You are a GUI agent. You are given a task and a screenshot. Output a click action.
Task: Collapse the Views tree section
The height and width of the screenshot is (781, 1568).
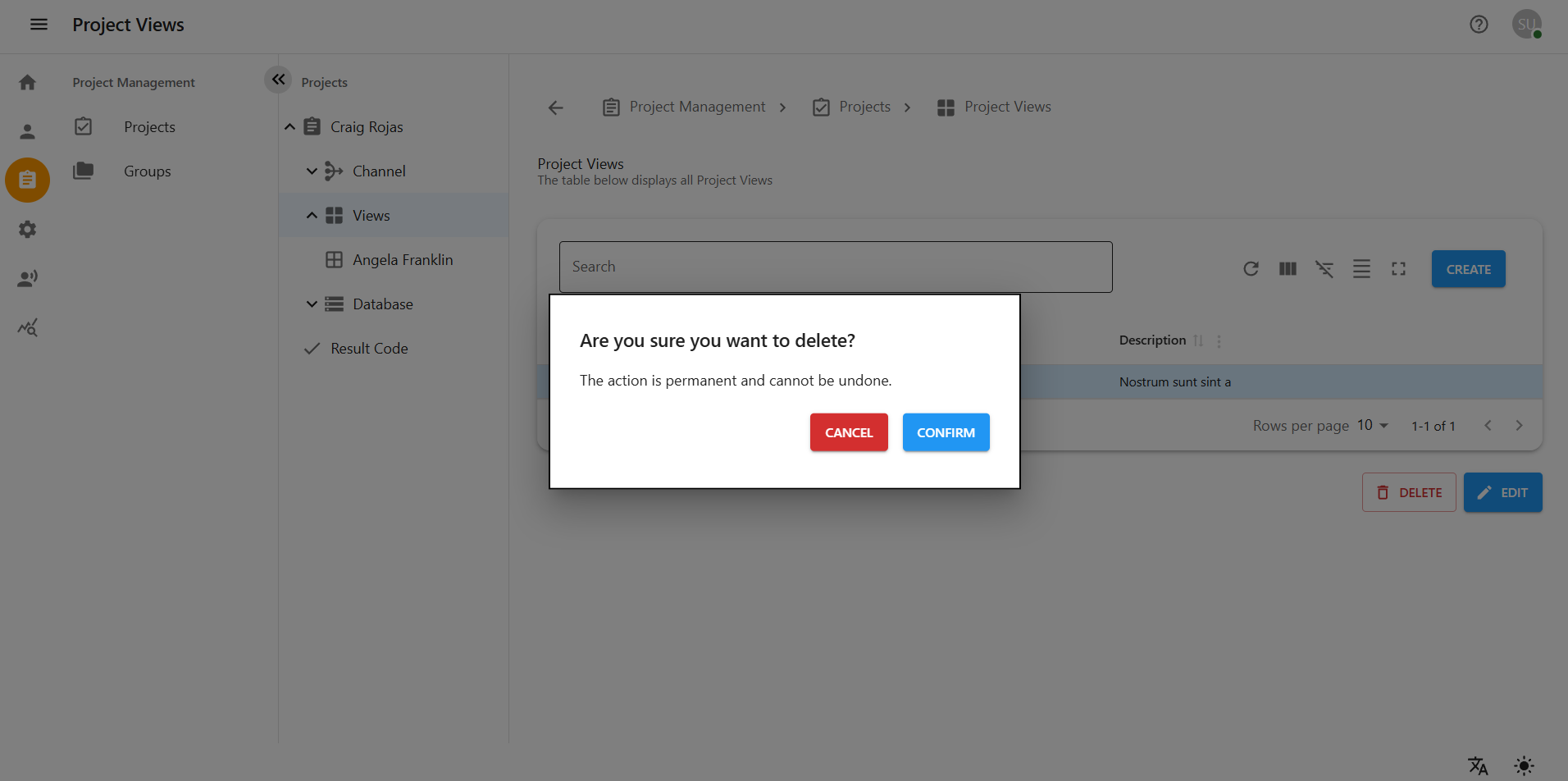(312, 215)
